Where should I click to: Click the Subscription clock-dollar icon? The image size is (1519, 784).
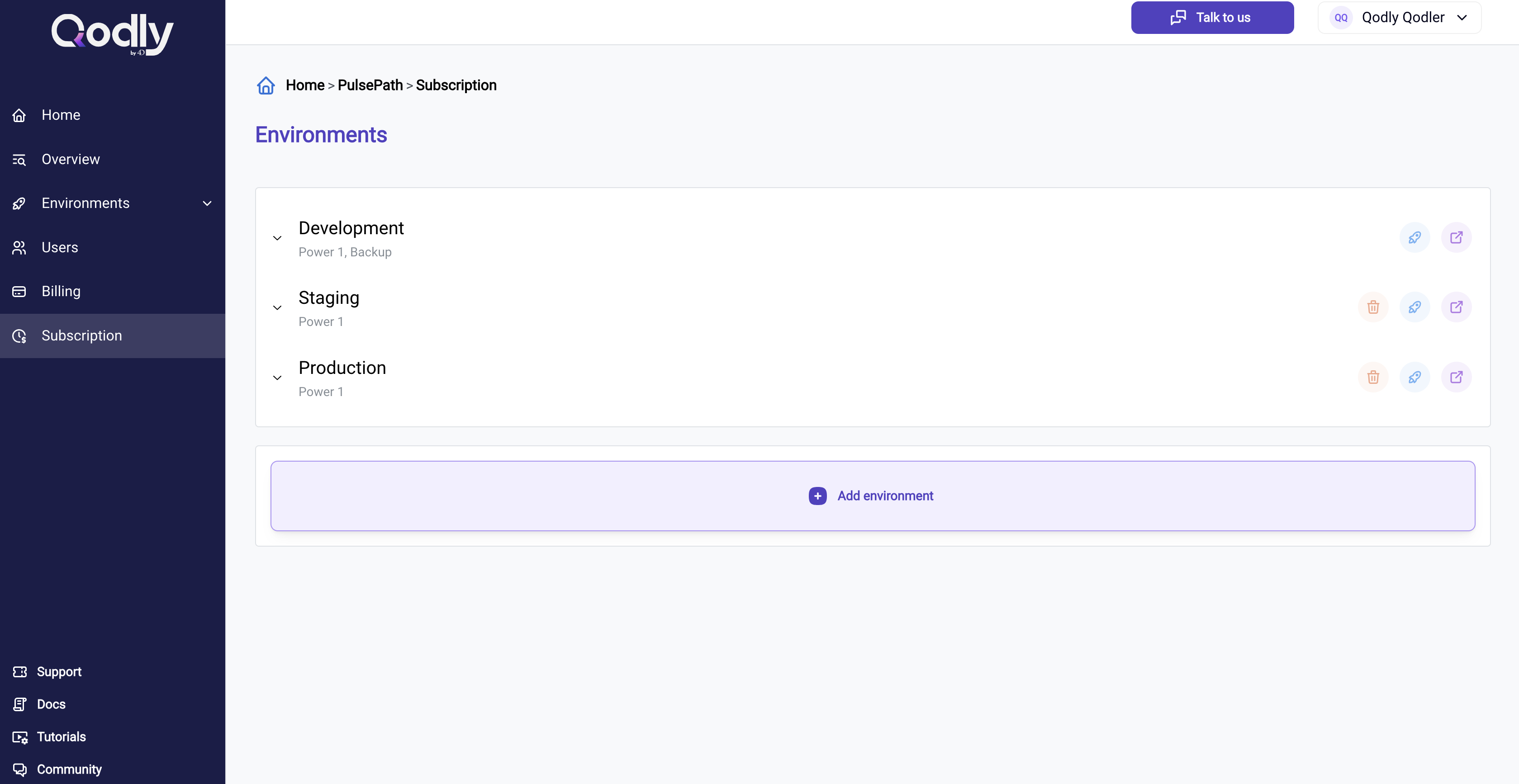(19, 336)
